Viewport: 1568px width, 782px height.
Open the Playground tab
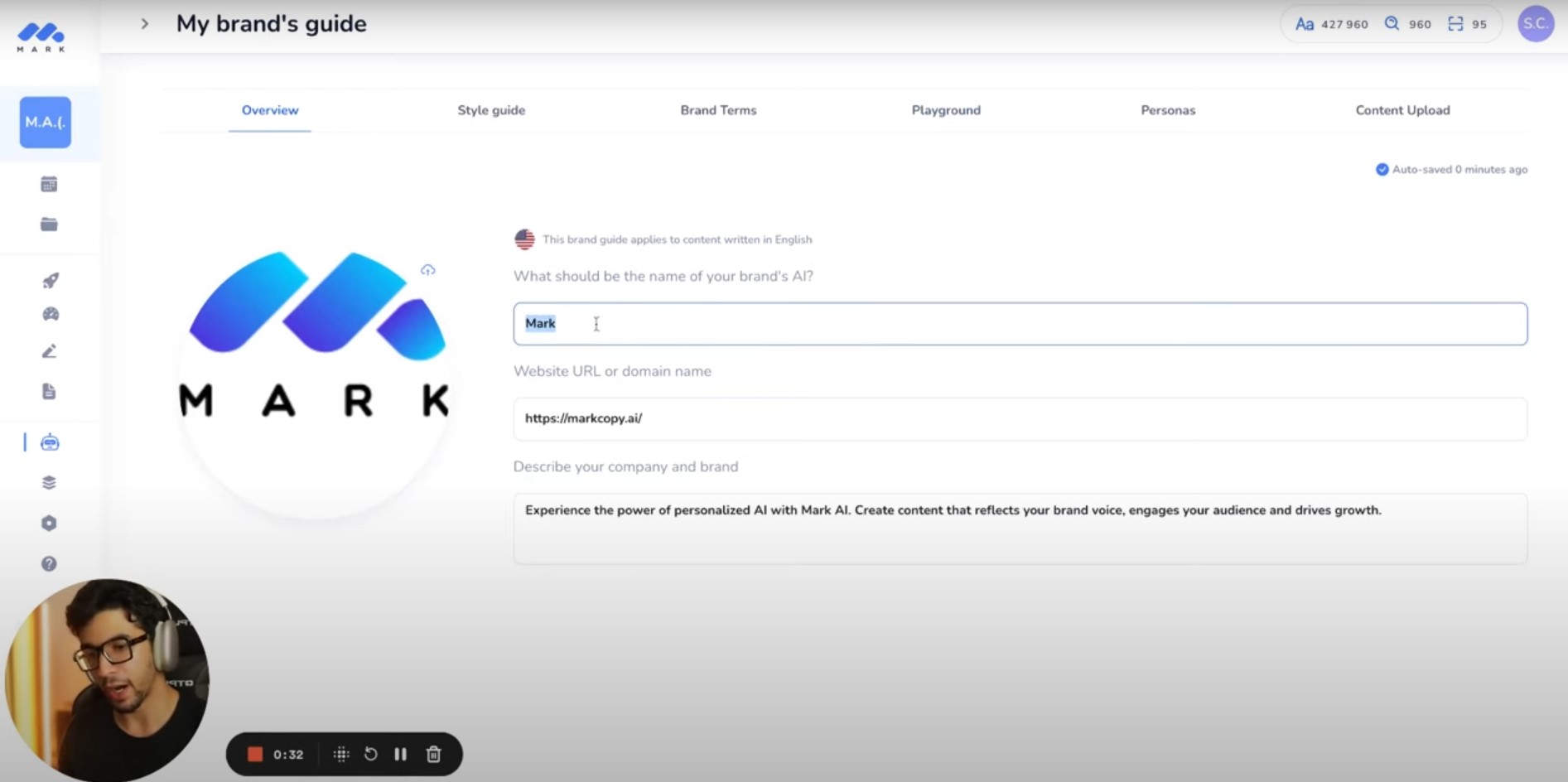[946, 110]
